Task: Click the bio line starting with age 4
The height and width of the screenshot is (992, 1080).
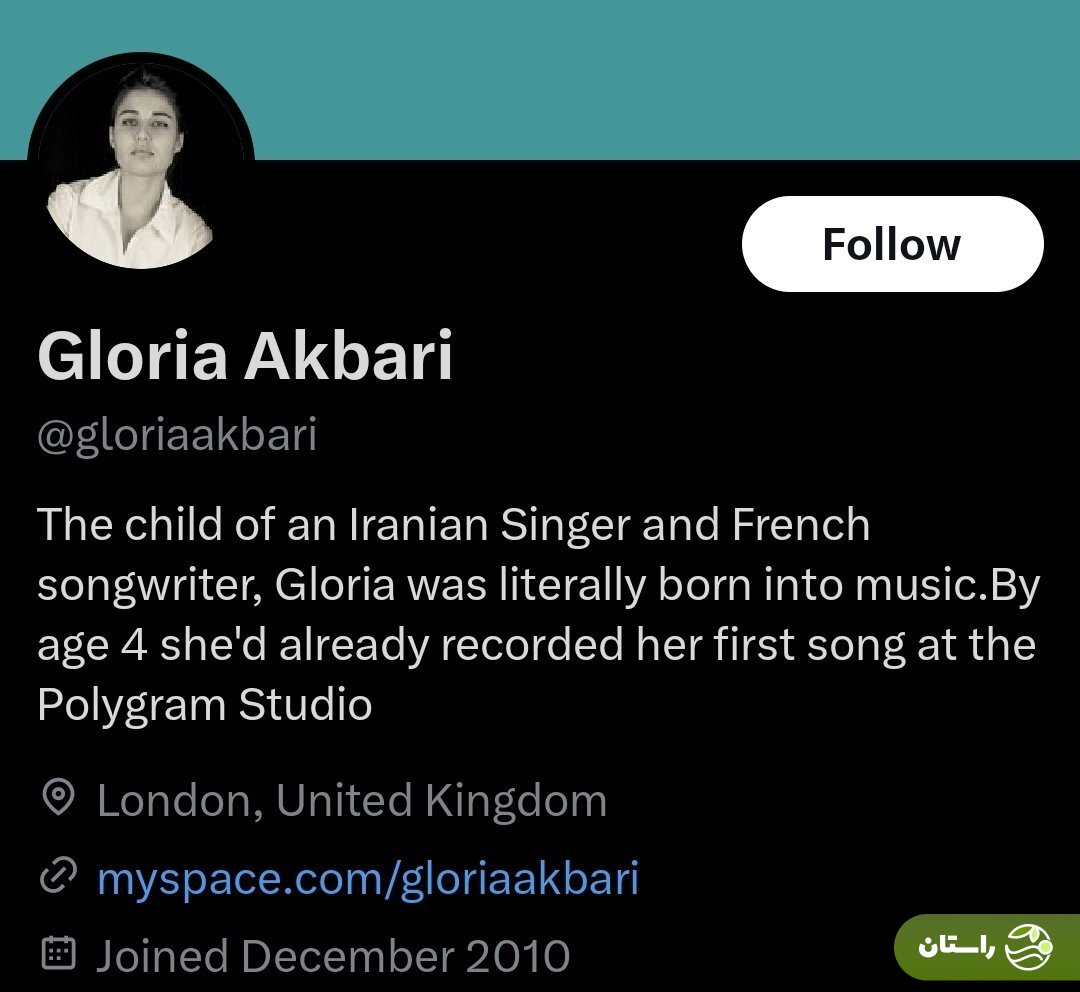Action: (536, 646)
